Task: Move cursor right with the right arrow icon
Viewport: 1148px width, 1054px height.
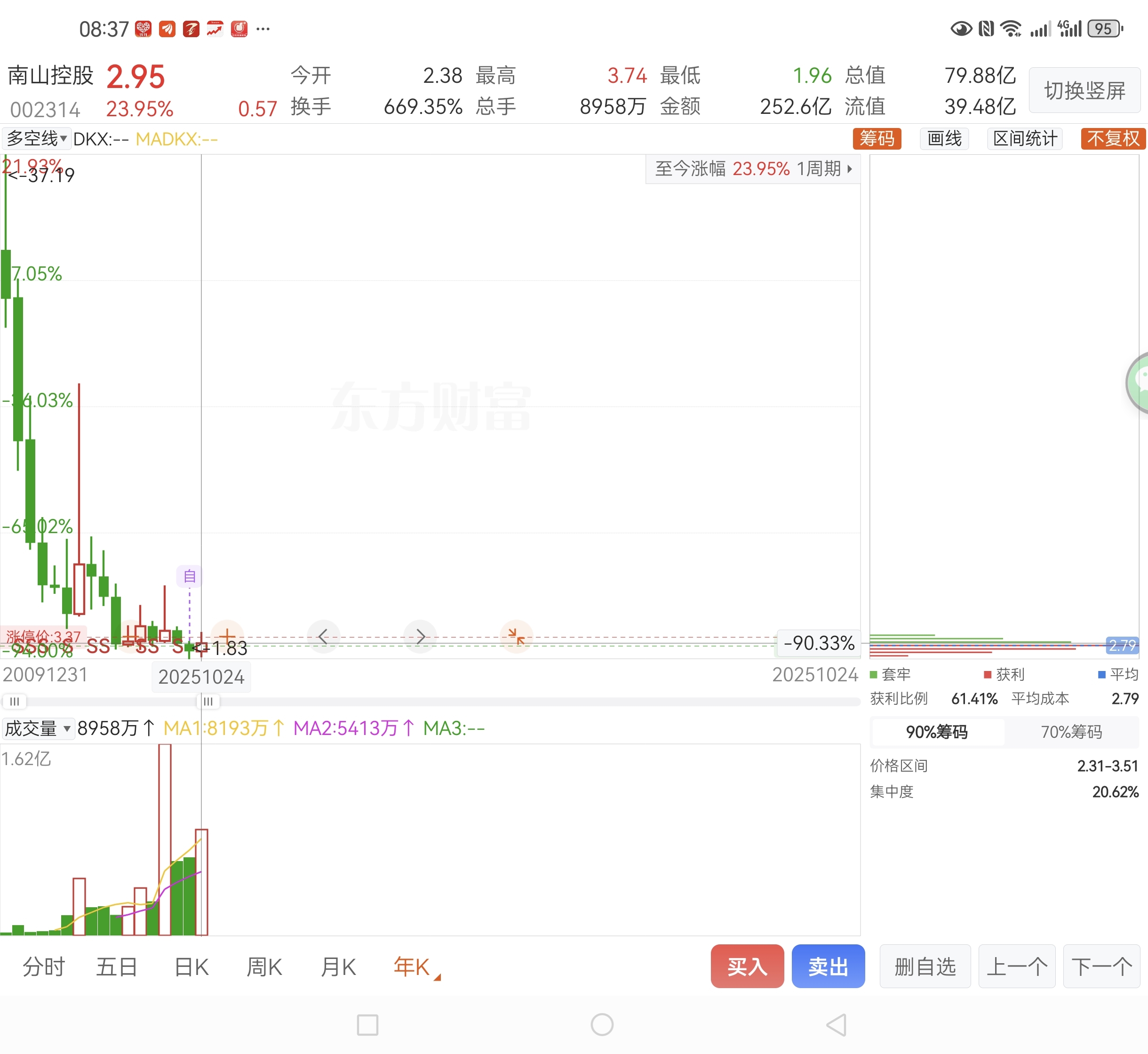Action: point(420,637)
